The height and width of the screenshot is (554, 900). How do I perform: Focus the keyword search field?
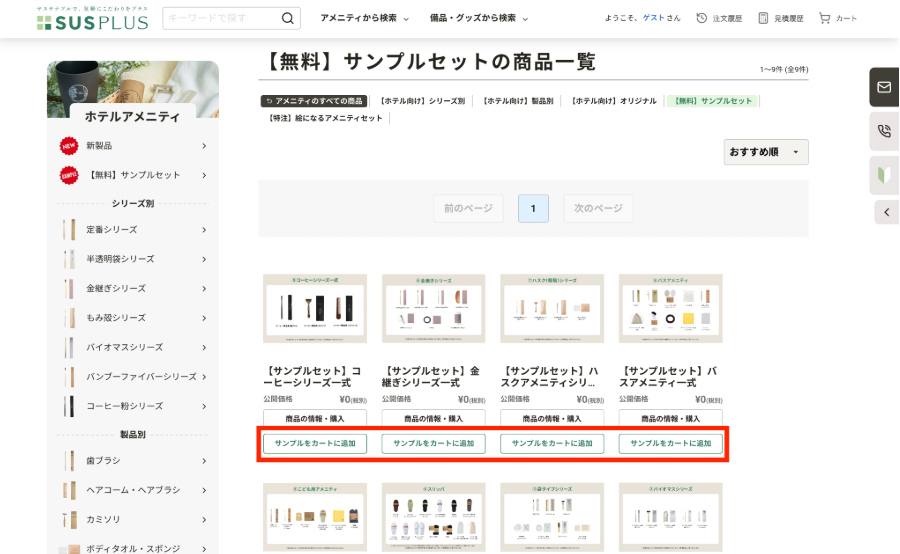(223, 18)
